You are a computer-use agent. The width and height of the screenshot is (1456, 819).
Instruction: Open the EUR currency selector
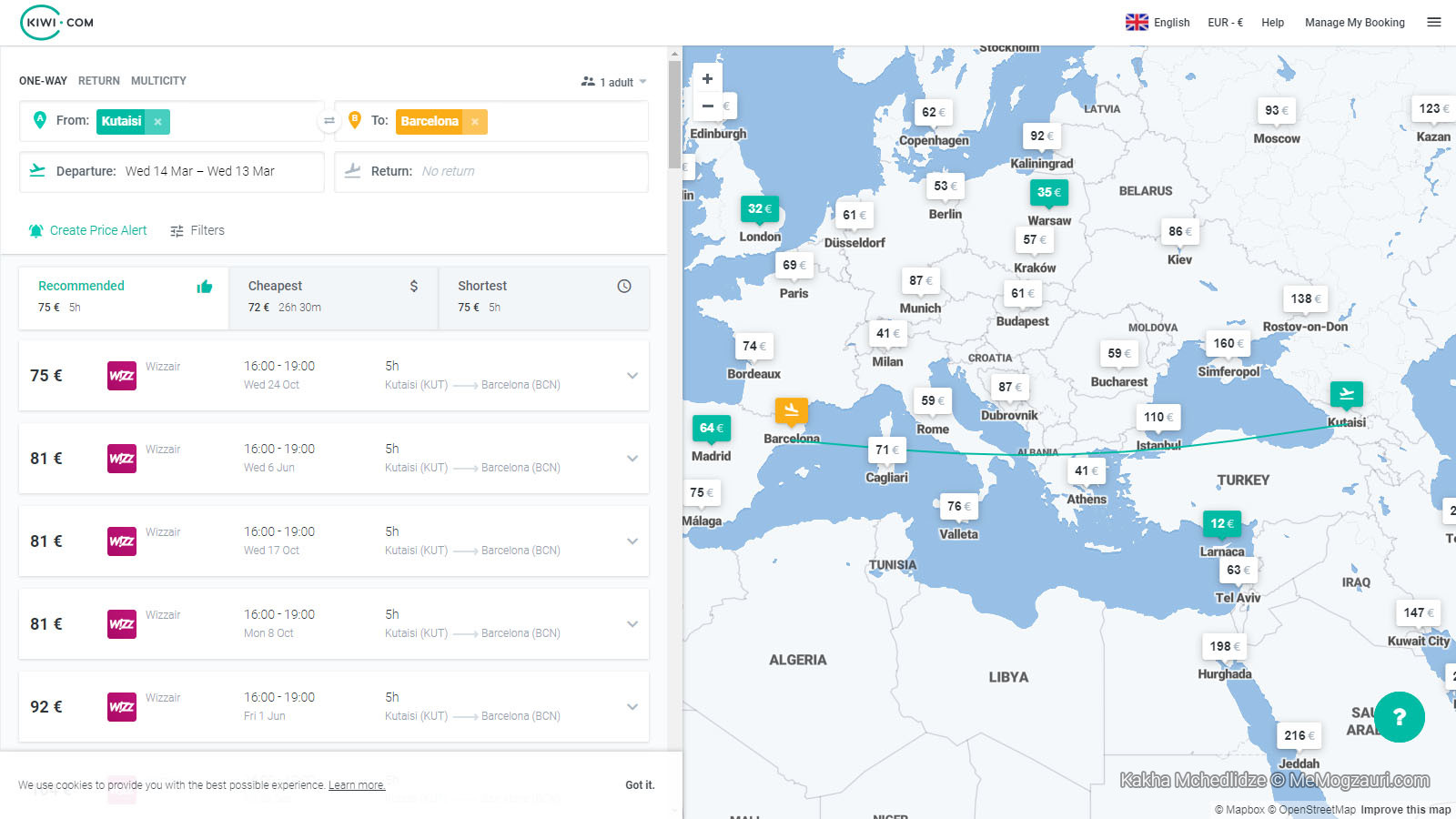(1225, 23)
